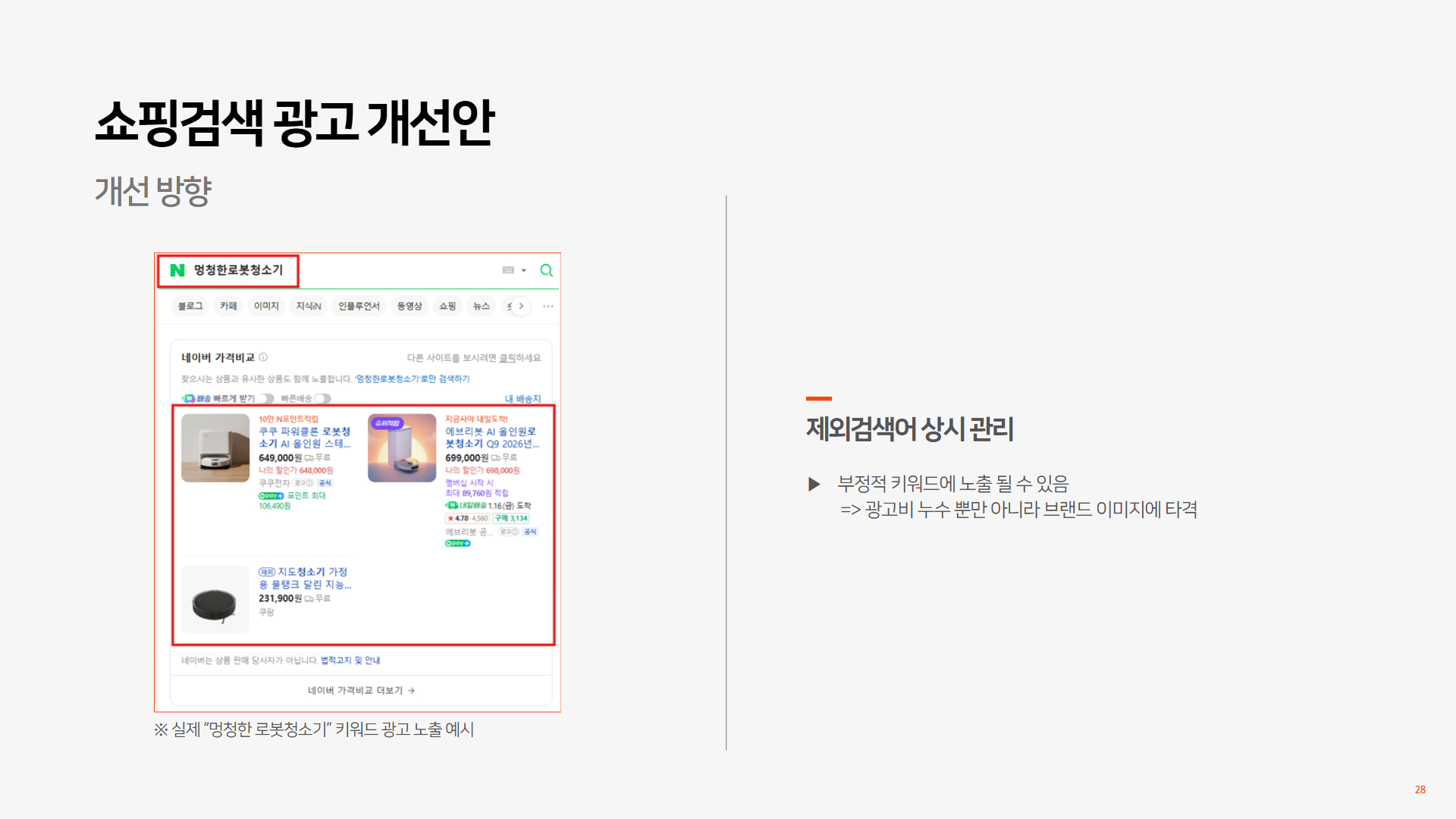Expand 네이버 가격비교 더보기 arrow

[x=411, y=691]
